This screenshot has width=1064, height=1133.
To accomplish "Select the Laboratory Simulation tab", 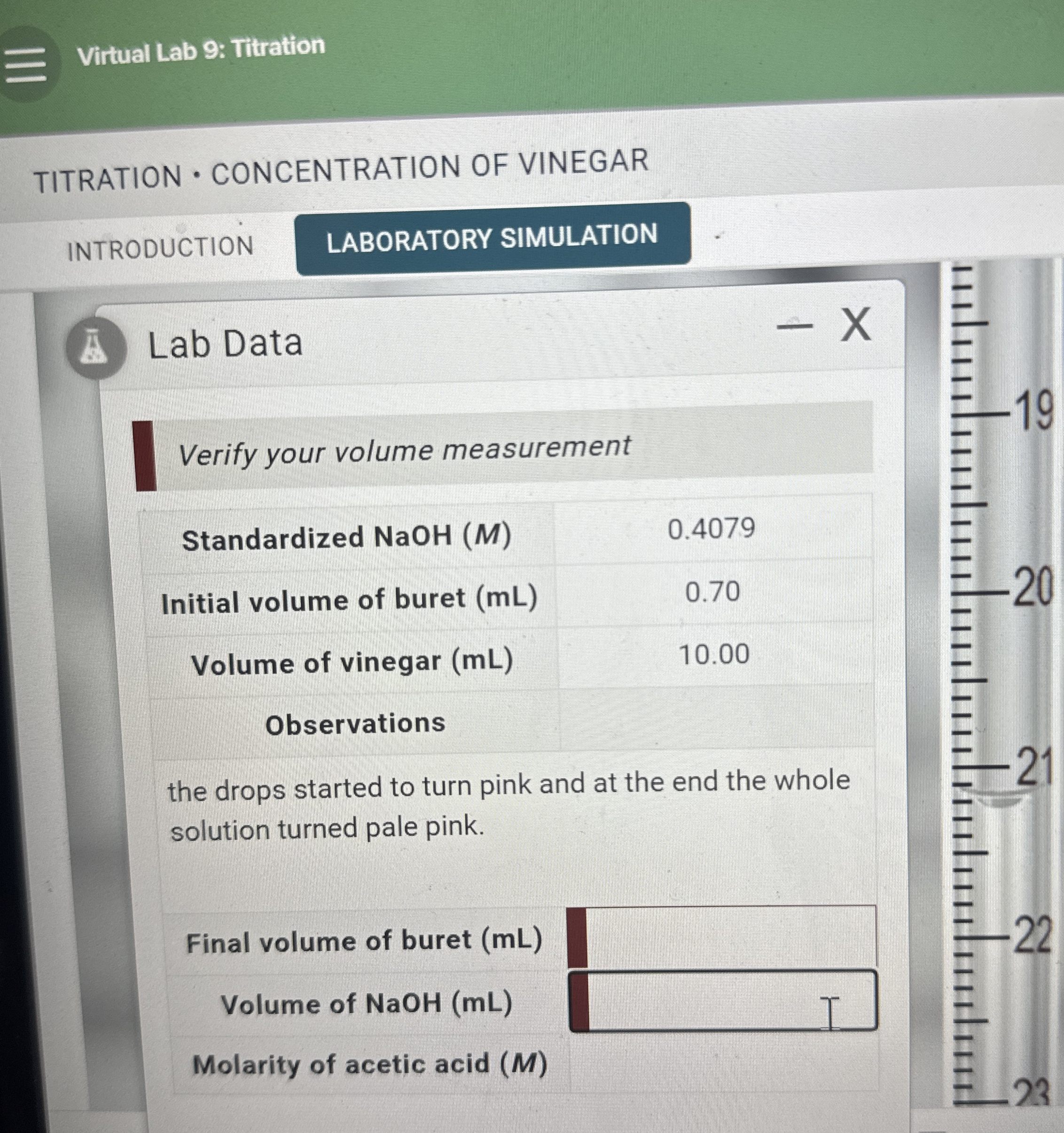I will click(x=493, y=238).
